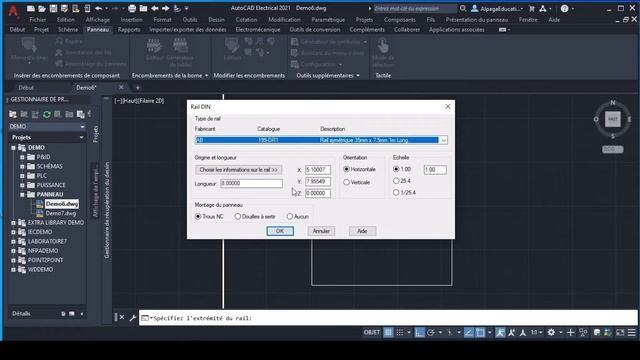Select Aucun panel mounting option
Screen dimensions: 640x360
click(289, 216)
